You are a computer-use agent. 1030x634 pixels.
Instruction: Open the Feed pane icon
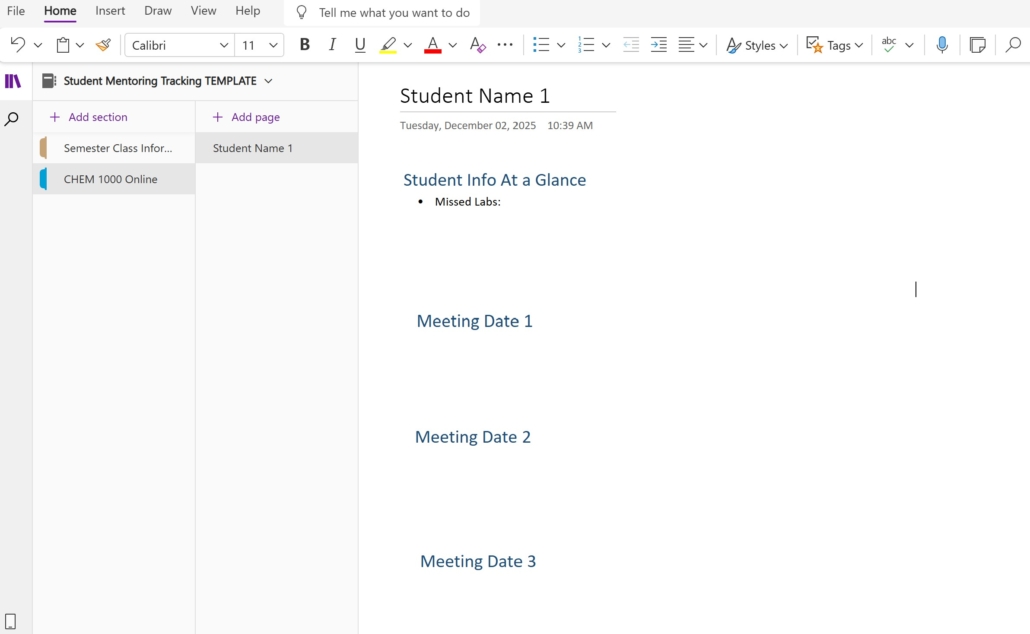(x=977, y=45)
